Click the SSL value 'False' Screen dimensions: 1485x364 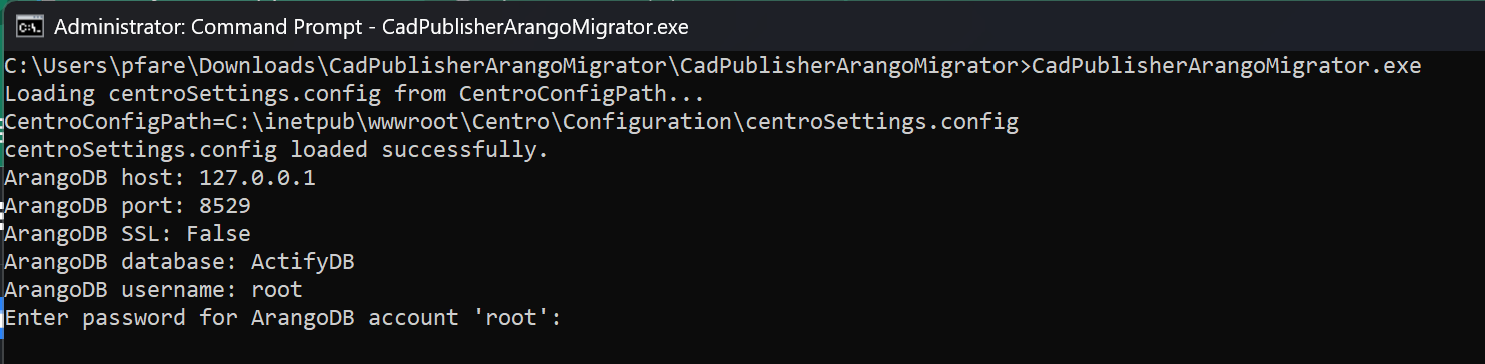coord(218,234)
